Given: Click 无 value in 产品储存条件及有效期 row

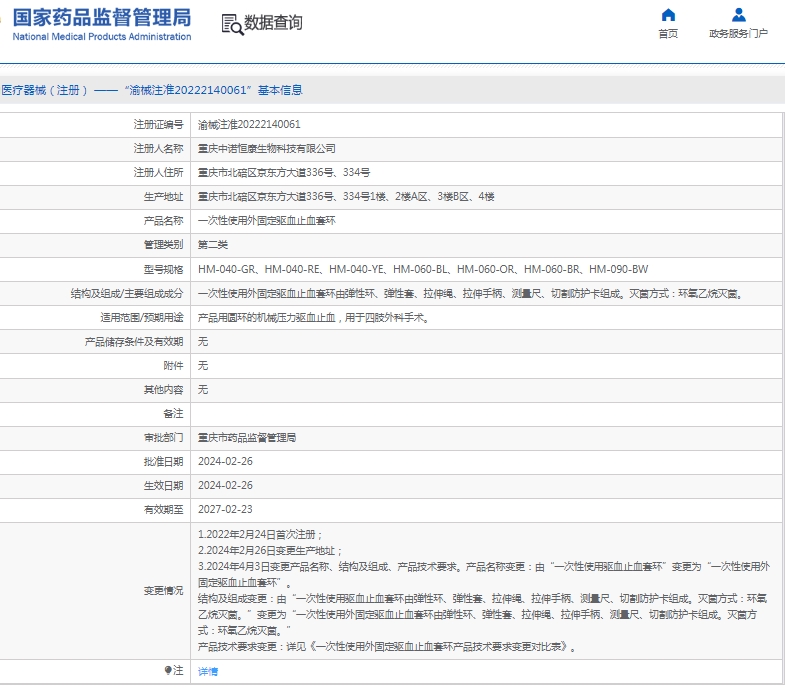Looking at the screenshot, I should pos(203,342).
